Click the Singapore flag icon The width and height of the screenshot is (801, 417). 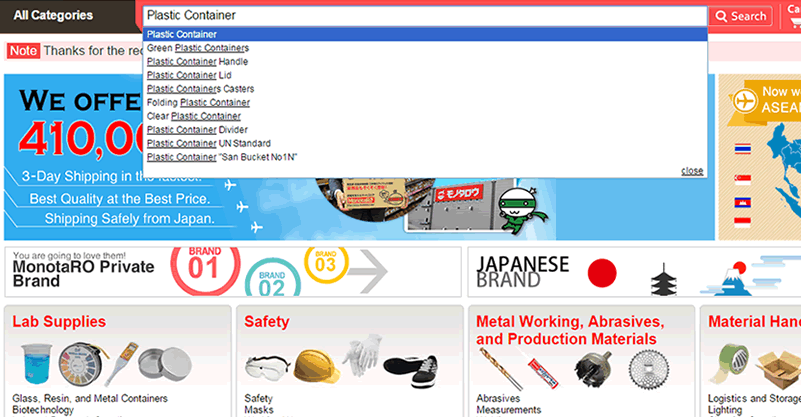click(x=743, y=178)
